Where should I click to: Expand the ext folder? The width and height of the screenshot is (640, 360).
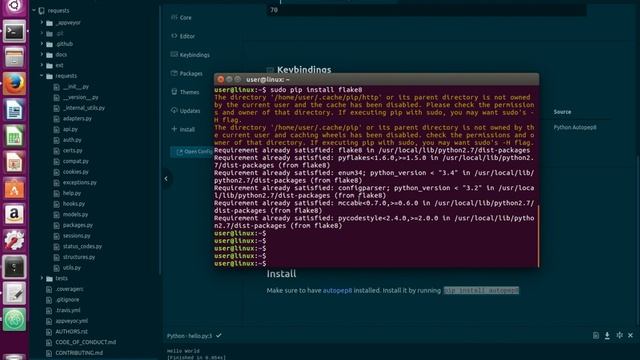point(42,65)
